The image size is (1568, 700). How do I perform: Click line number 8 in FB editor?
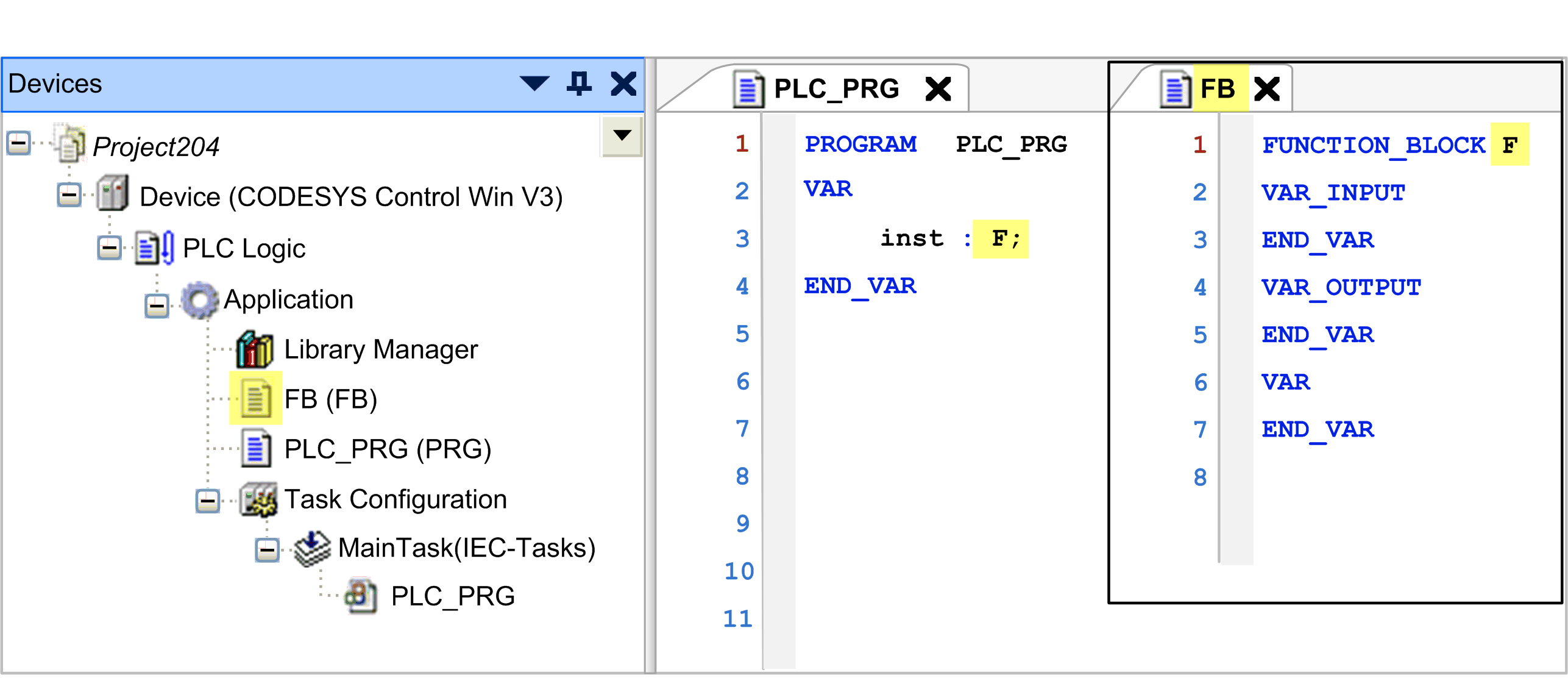[x=1200, y=477]
